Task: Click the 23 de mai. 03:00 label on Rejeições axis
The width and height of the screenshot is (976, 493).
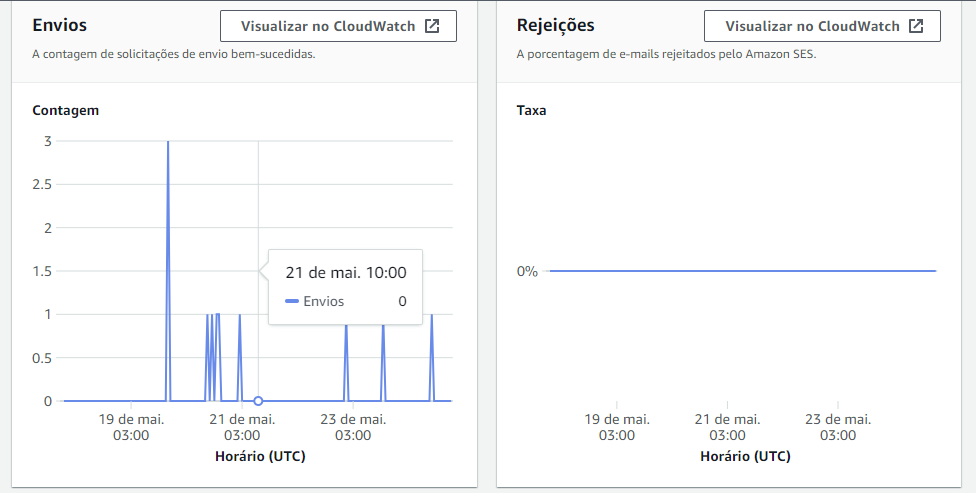Action: coord(838,427)
